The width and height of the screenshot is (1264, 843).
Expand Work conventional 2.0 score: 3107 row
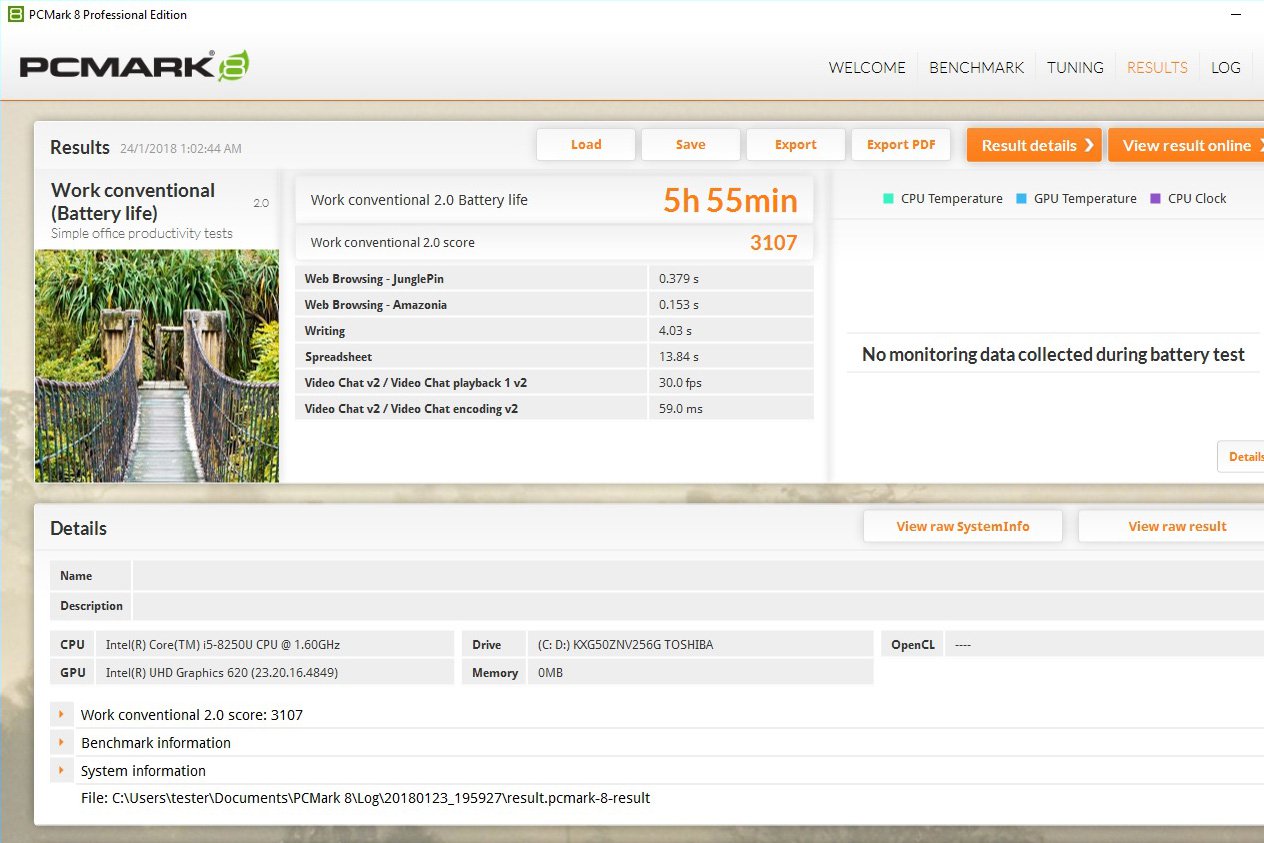coord(62,714)
